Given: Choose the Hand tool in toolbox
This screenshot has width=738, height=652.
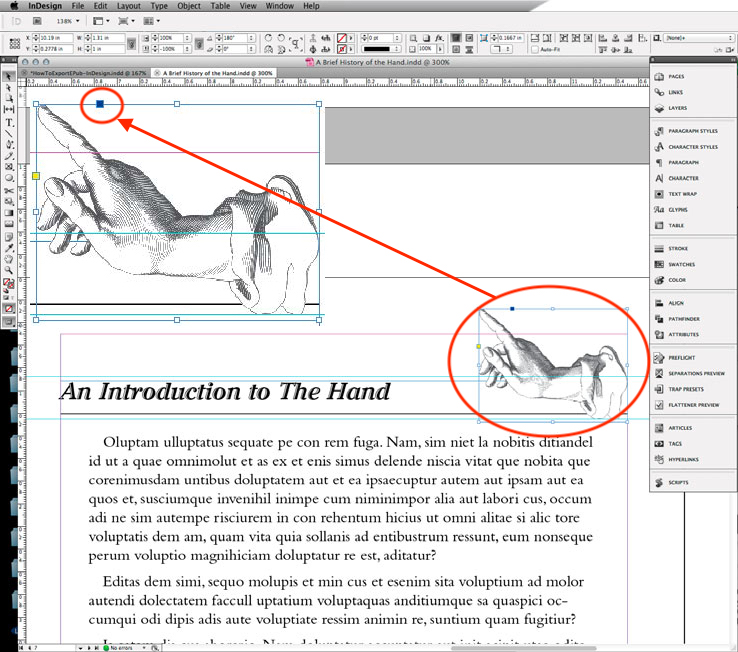Looking at the screenshot, I should pyautogui.click(x=9, y=258).
